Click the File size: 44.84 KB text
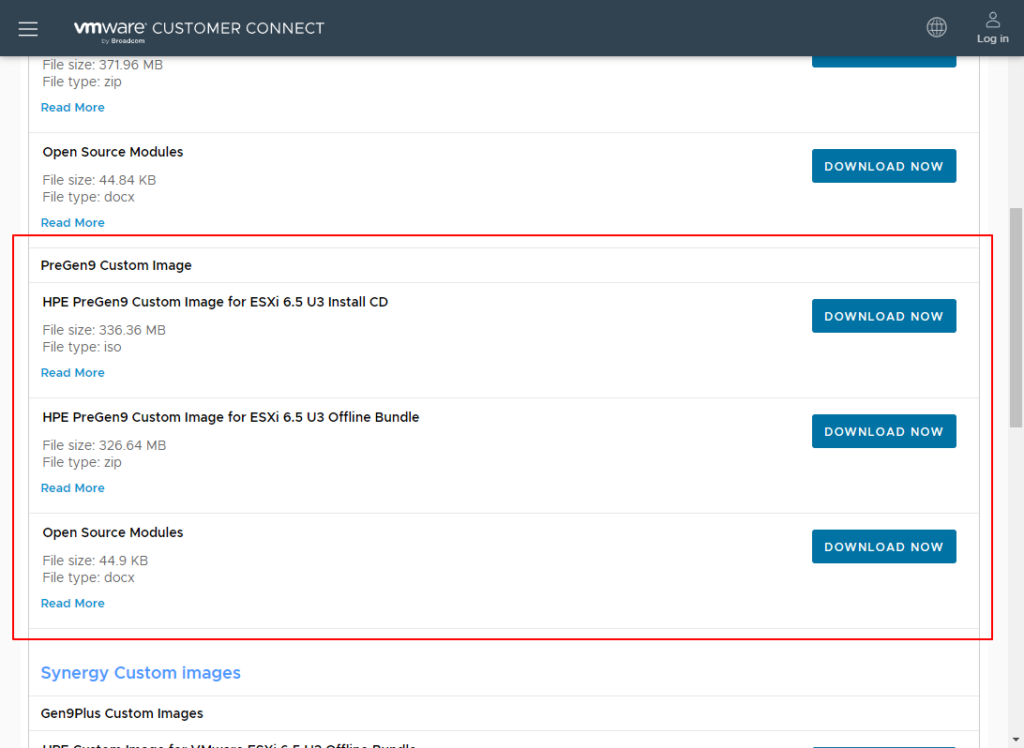 99,180
